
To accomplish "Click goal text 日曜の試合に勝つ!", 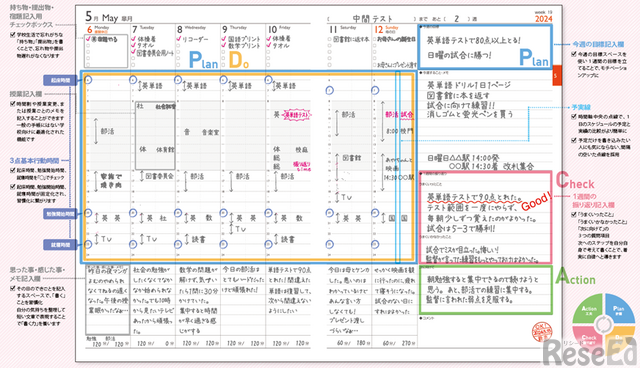I will (460, 55).
